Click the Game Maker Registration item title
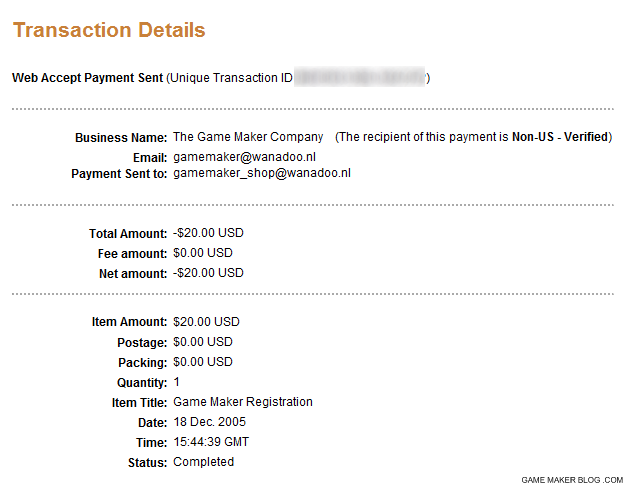625x485 pixels. pyautogui.click(x=243, y=402)
